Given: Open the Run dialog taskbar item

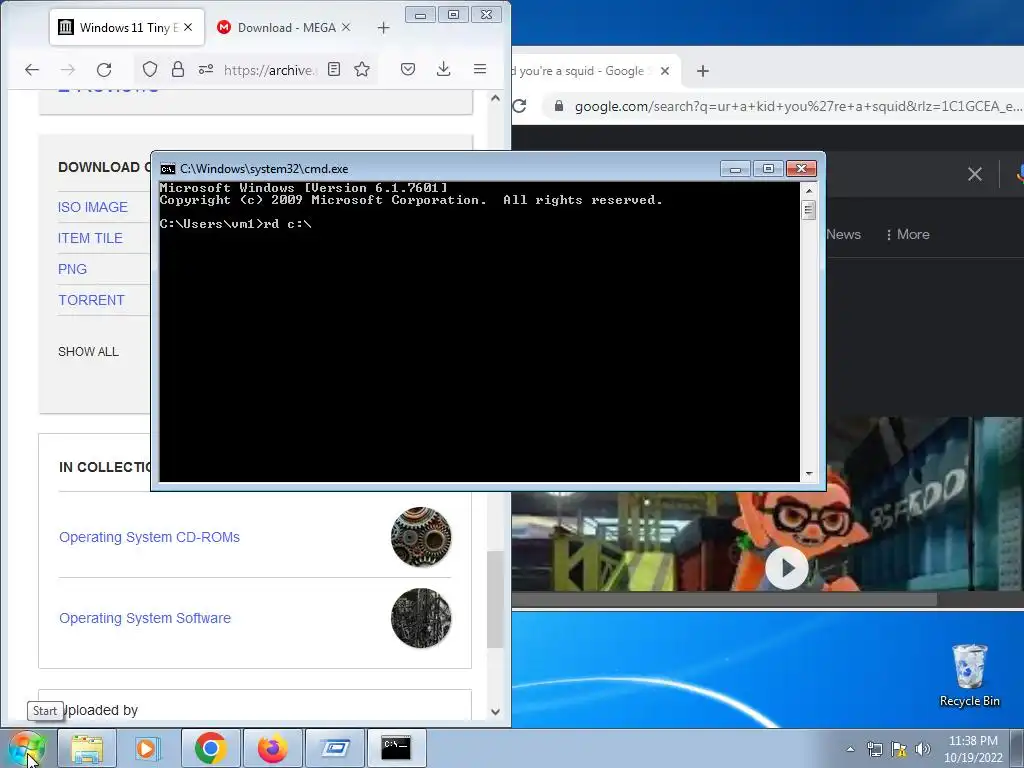Looking at the screenshot, I should click(334, 748).
